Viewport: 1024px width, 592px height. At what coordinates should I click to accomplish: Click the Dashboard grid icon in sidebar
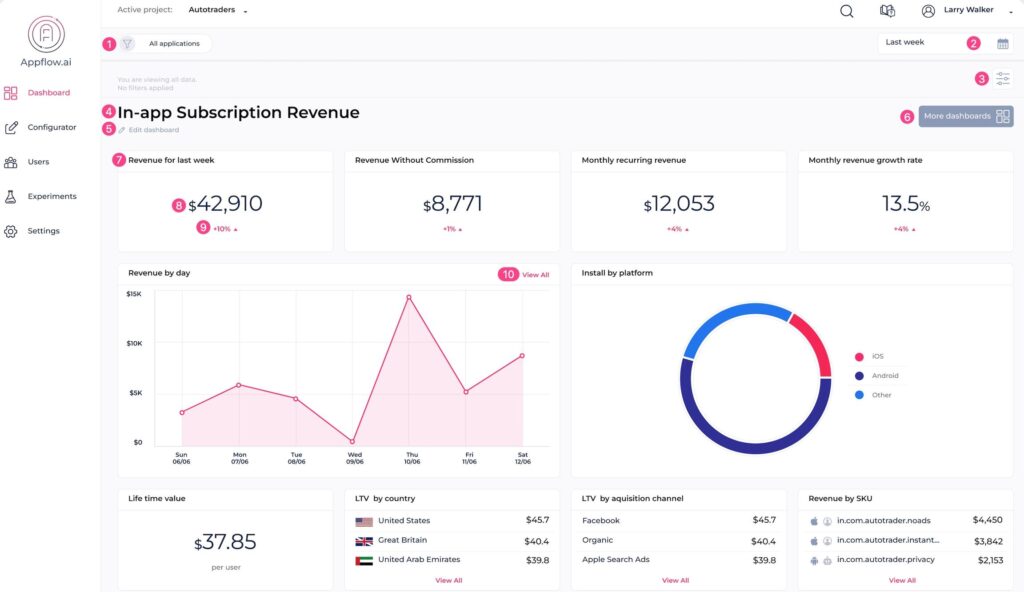(10, 93)
